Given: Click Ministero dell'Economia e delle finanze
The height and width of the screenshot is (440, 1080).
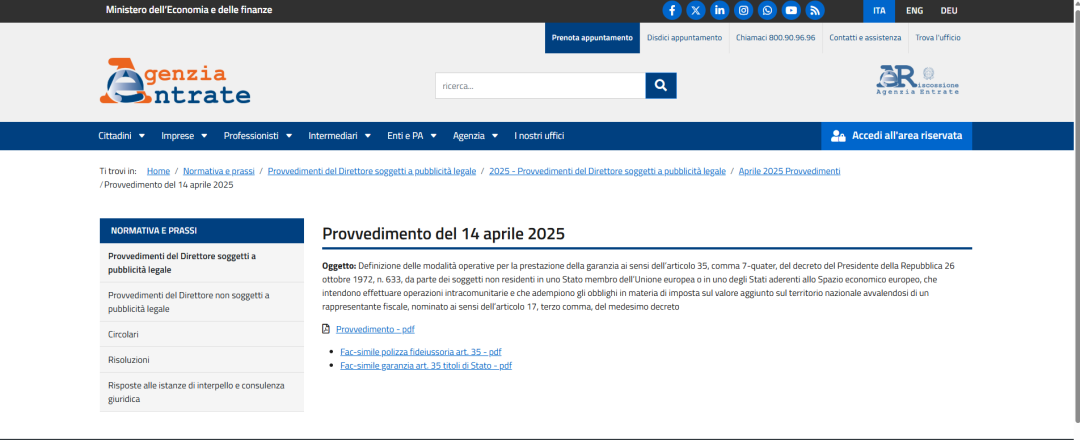Looking at the screenshot, I should coord(189,10).
